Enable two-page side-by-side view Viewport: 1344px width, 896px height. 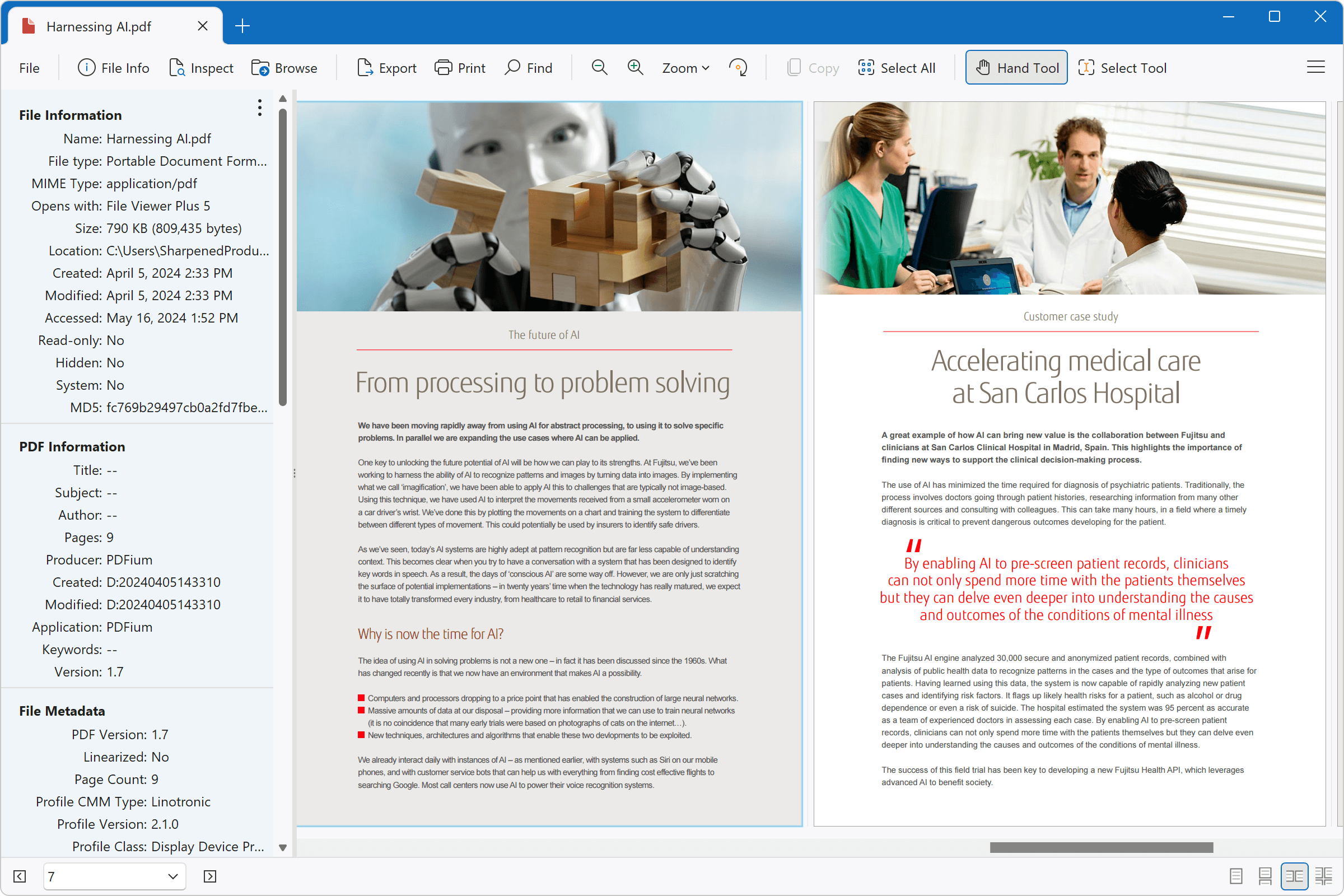pyautogui.click(x=1295, y=875)
